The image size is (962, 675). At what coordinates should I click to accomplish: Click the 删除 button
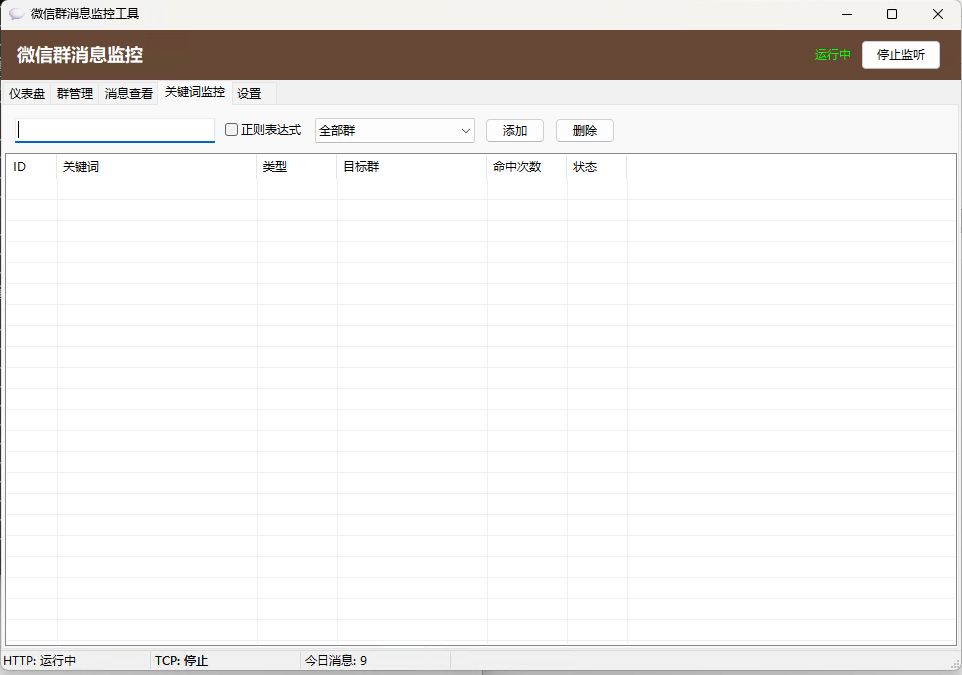click(x=584, y=131)
